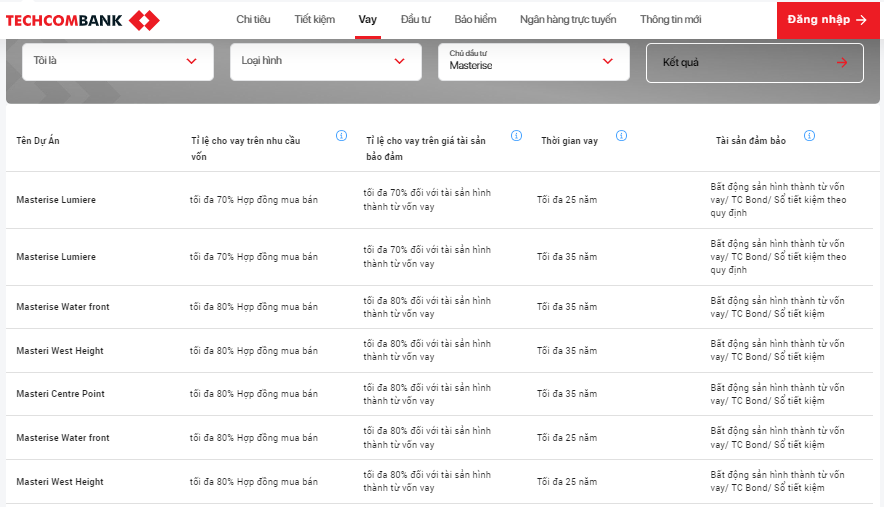Viewport: 884px width, 507px height.
Task: Click tối đa 80% Hợp đồng mua bán in Centre Point row
Action: point(254,394)
